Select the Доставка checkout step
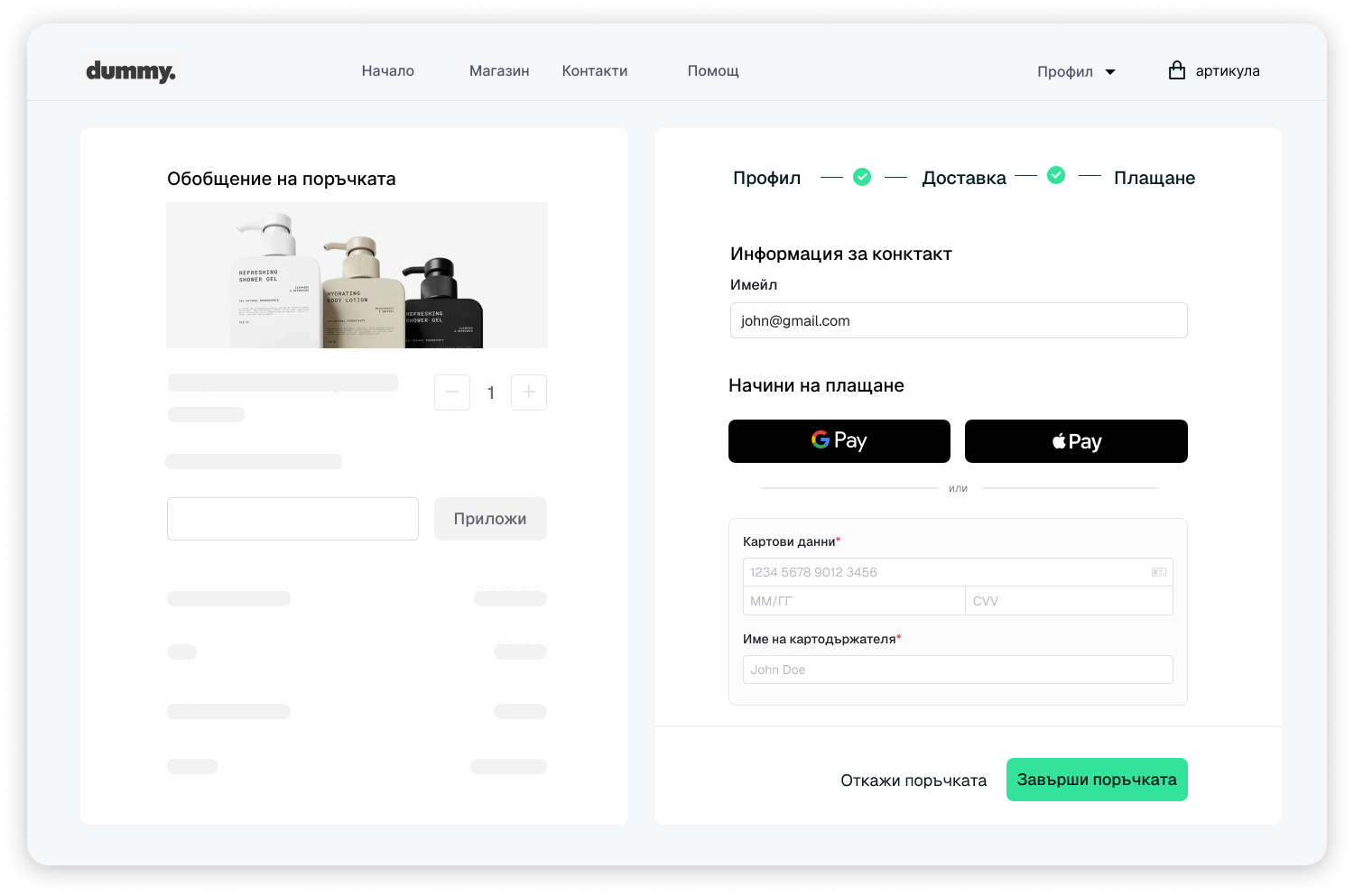Image resolution: width=1354 pixels, height=896 pixels. point(964,178)
